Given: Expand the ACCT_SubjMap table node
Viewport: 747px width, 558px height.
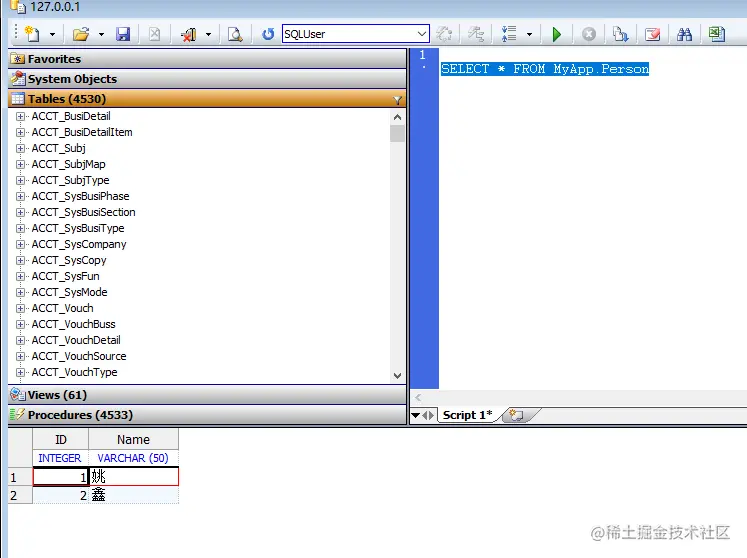Looking at the screenshot, I should 20,164.
